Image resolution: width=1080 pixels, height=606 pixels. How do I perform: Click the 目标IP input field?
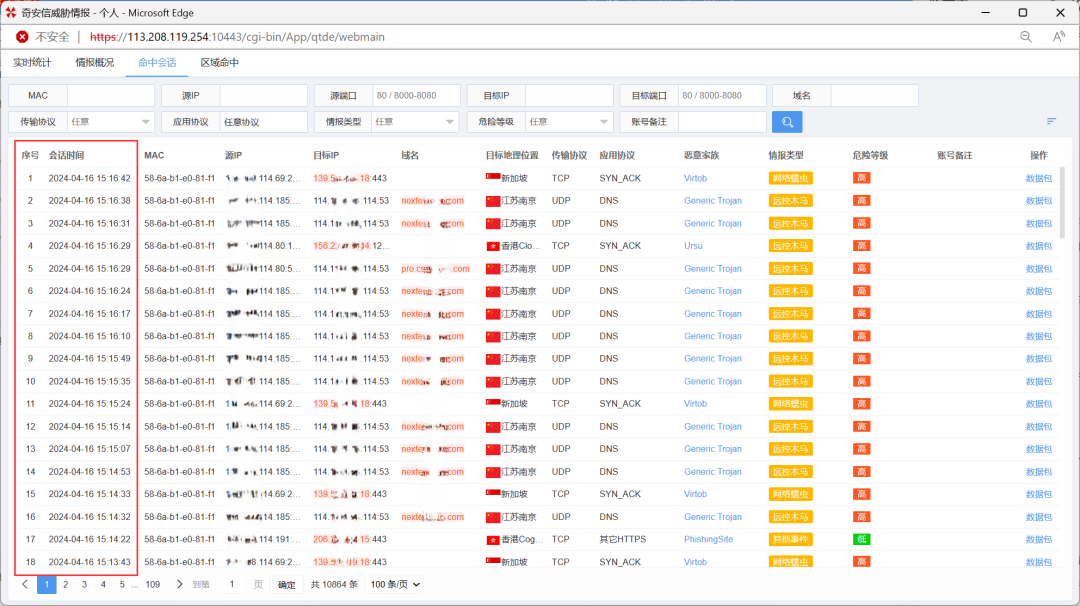click(x=569, y=96)
